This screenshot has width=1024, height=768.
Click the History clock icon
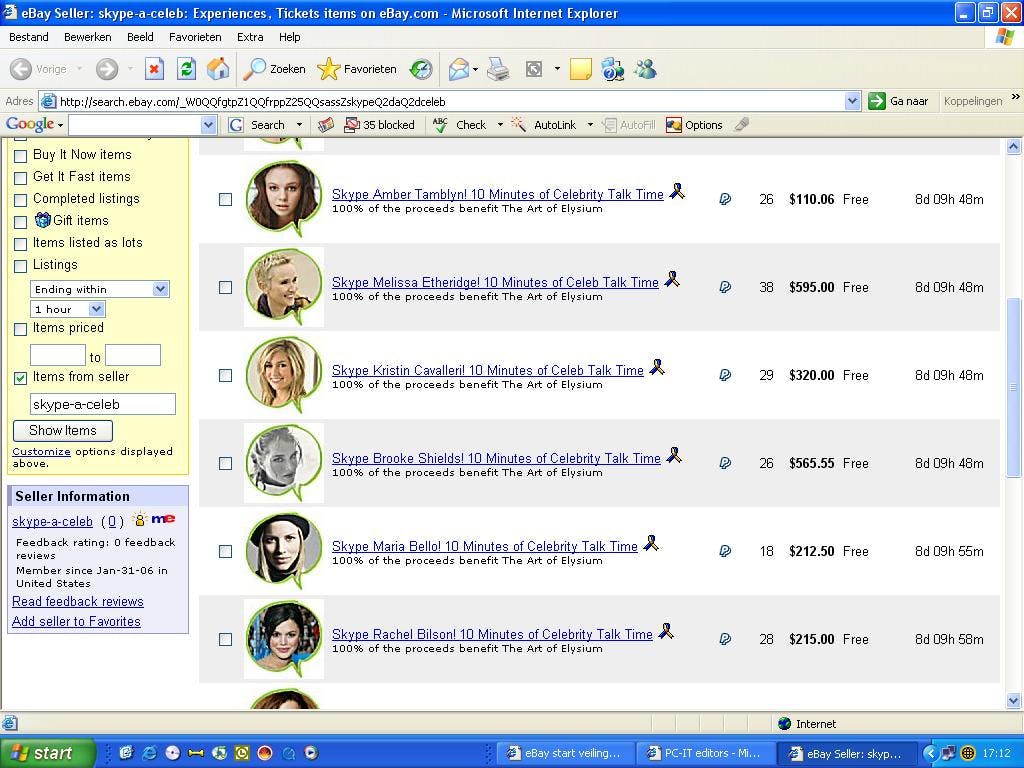point(421,68)
